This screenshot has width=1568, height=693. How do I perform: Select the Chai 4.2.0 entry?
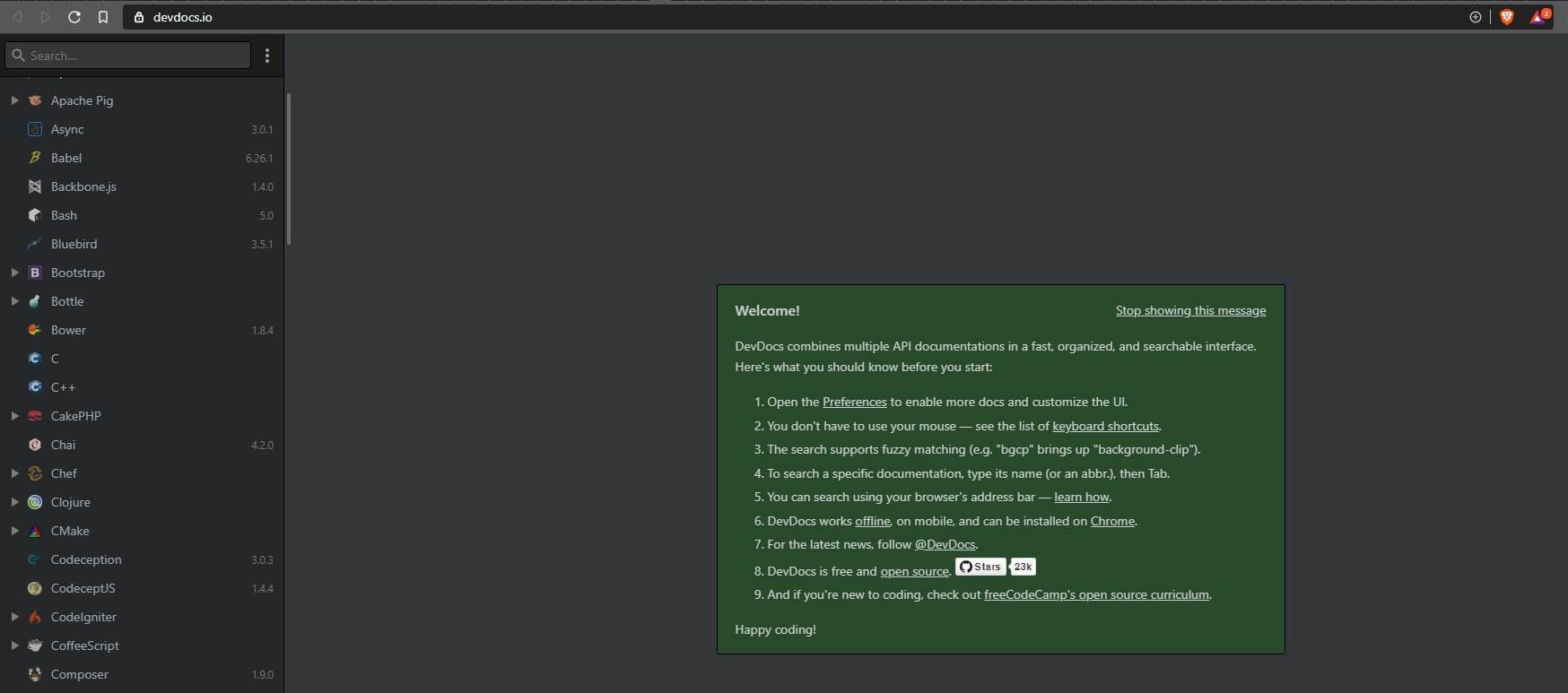pyautogui.click(x=142, y=445)
